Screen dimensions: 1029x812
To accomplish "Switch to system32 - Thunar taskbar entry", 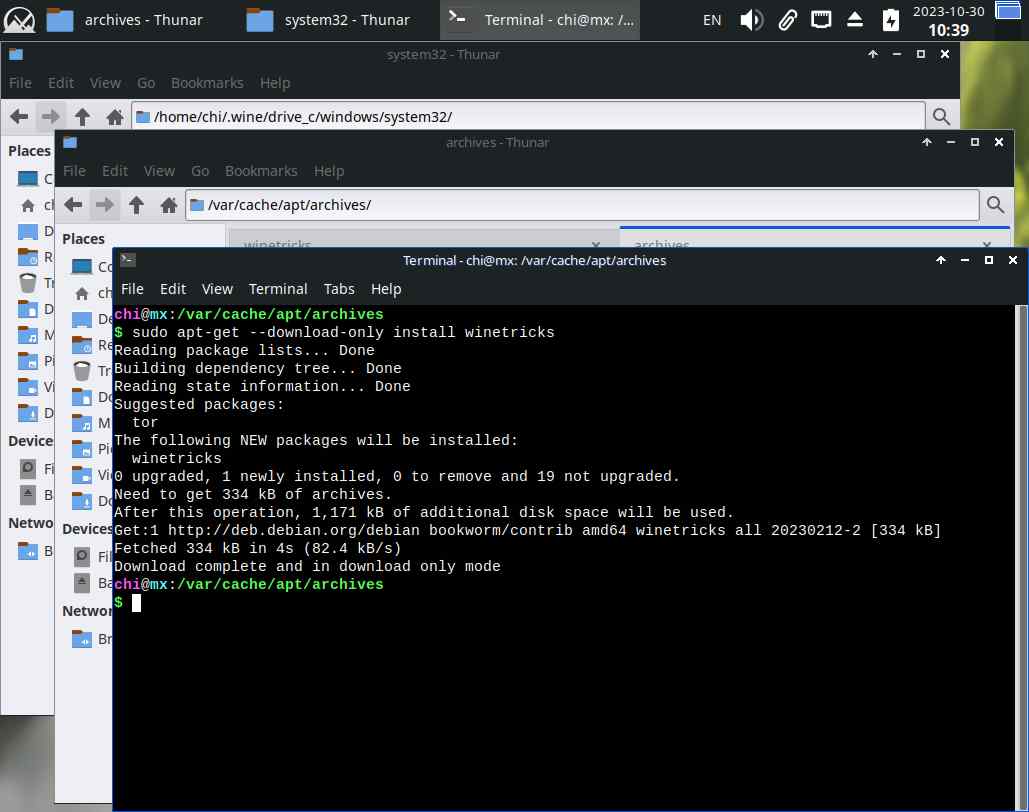I will [328, 20].
